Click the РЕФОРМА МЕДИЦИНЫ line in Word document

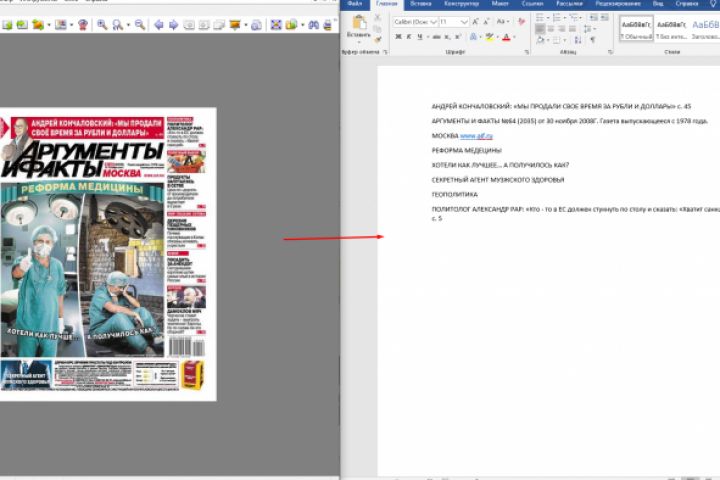pyautogui.click(x=467, y=151)
